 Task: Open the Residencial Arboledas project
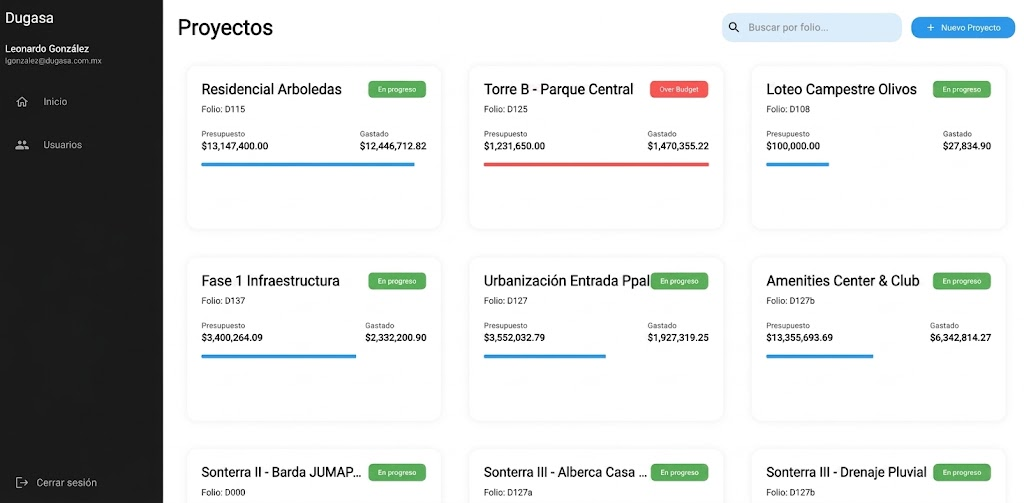272,89
